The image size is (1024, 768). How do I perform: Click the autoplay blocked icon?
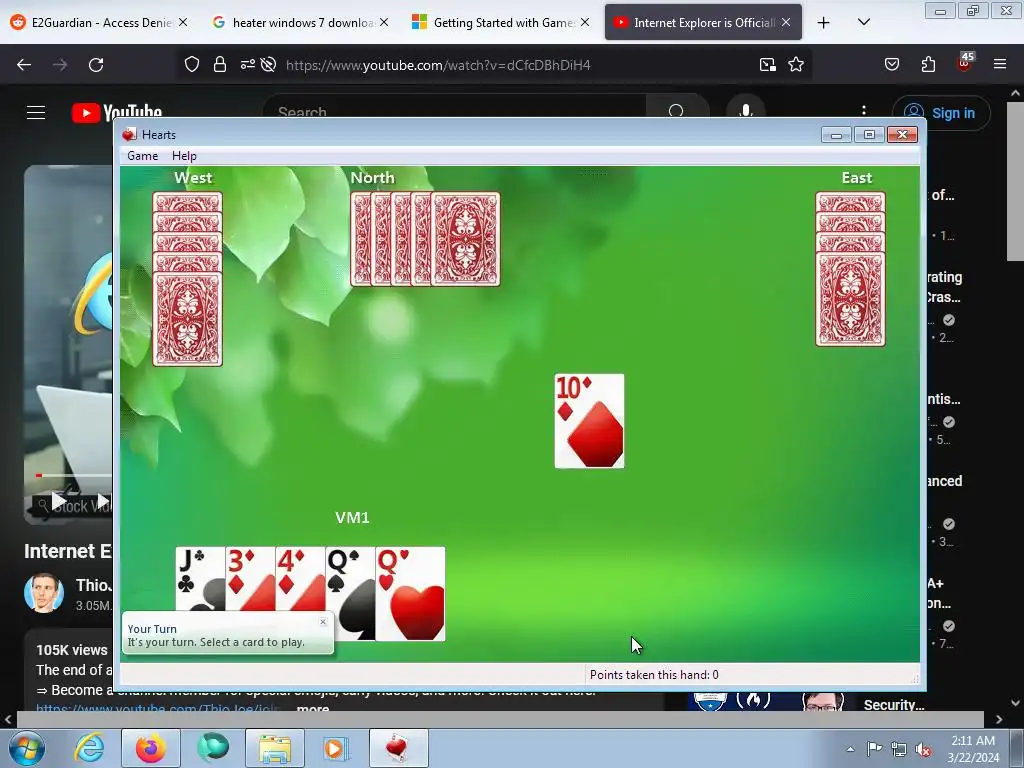[268, 65]
